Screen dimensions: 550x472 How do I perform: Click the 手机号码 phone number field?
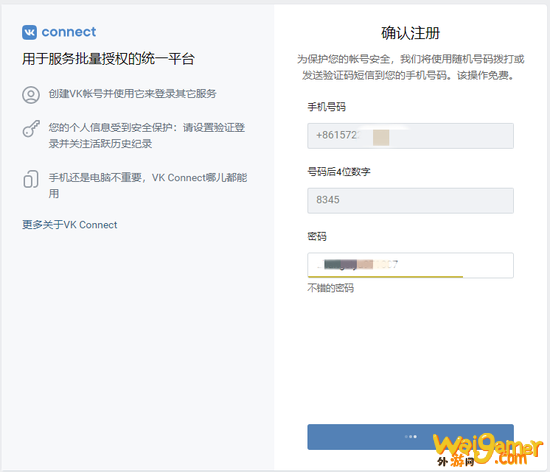click(x=410, y=136)
